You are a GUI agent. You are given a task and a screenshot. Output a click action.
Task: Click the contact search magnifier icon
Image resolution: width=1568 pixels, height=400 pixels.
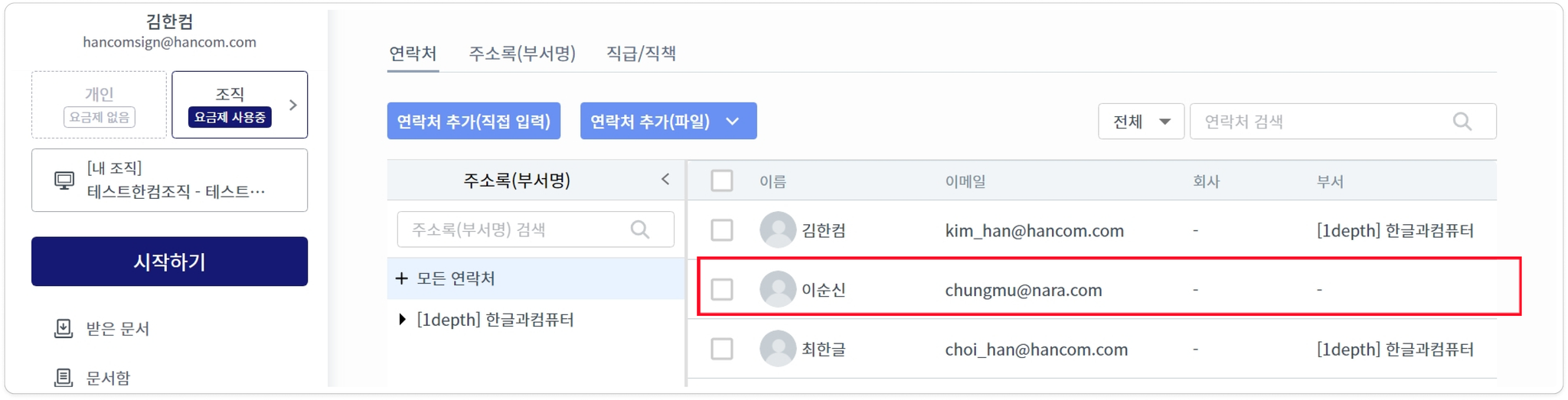pos(1462,122)
